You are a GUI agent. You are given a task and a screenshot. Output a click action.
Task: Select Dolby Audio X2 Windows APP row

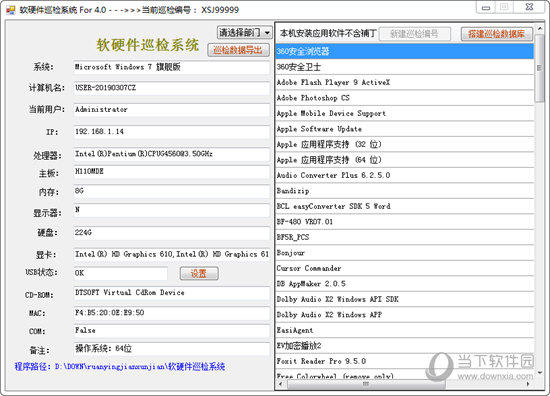click(405, 314)
